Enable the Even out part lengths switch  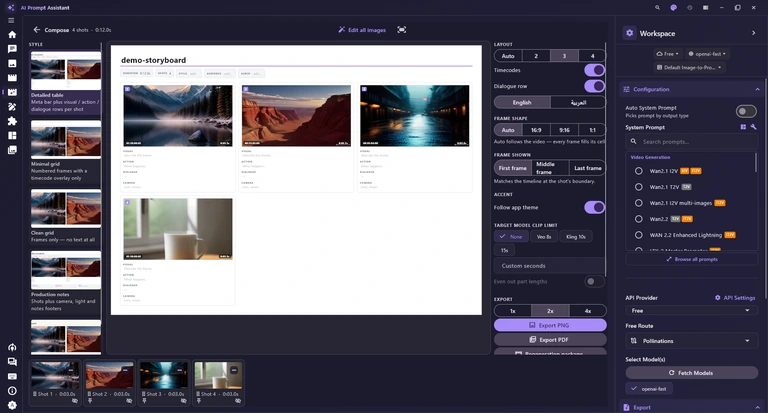click(x=595, y=281)
